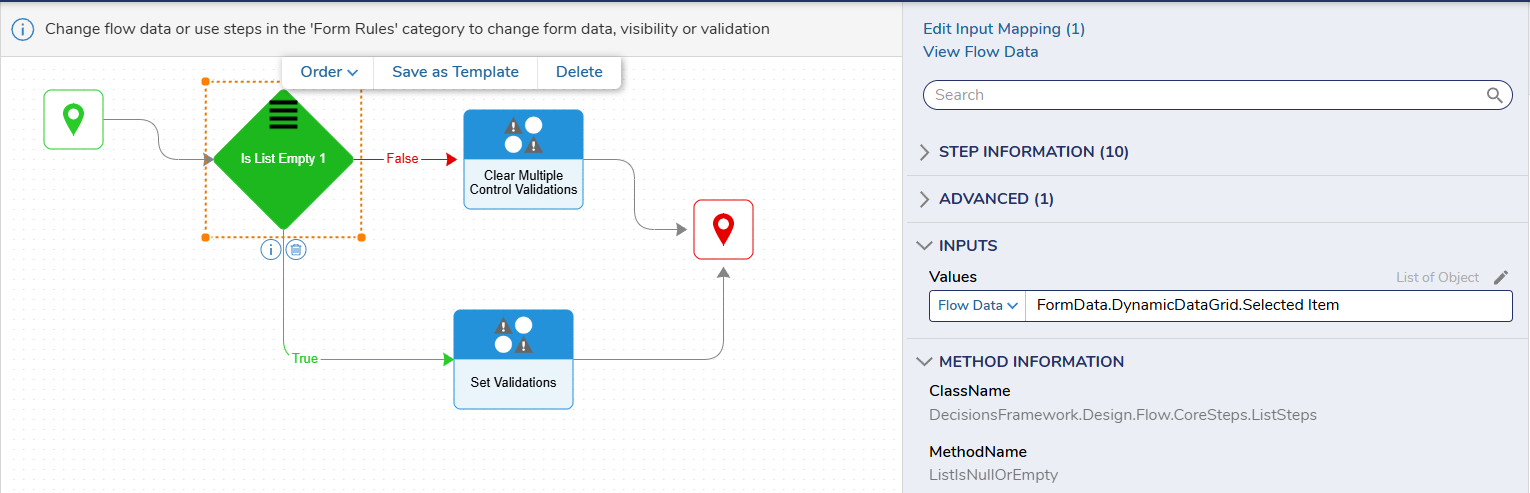Click the trash icon below the selected step
The image size is (1530, 493).
tap(296, 250)
